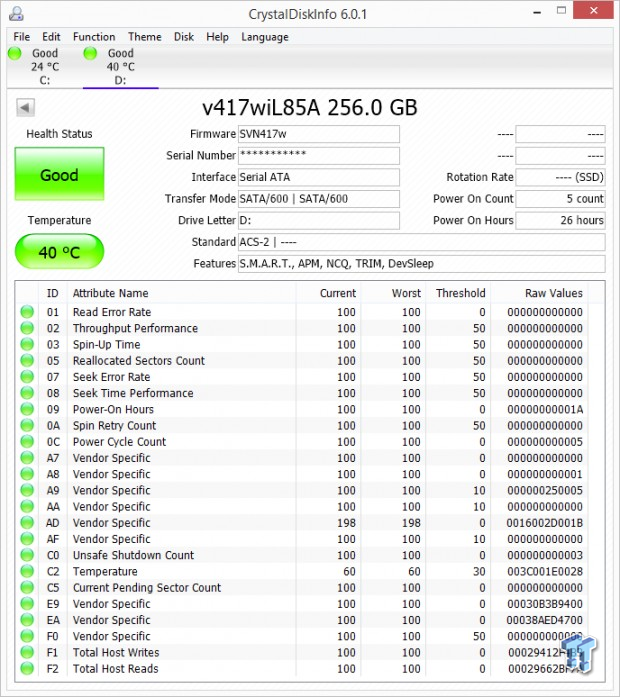Select the C: drive tab
The image size is (620, 697).
(44, 67)
